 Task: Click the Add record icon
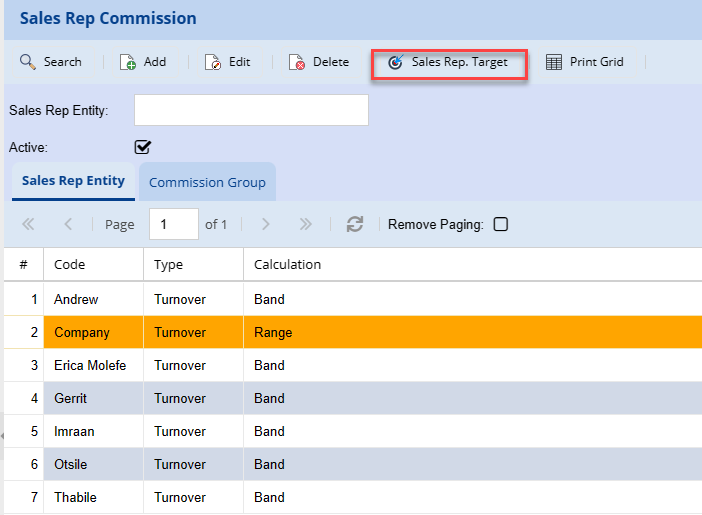pos(128,62)
